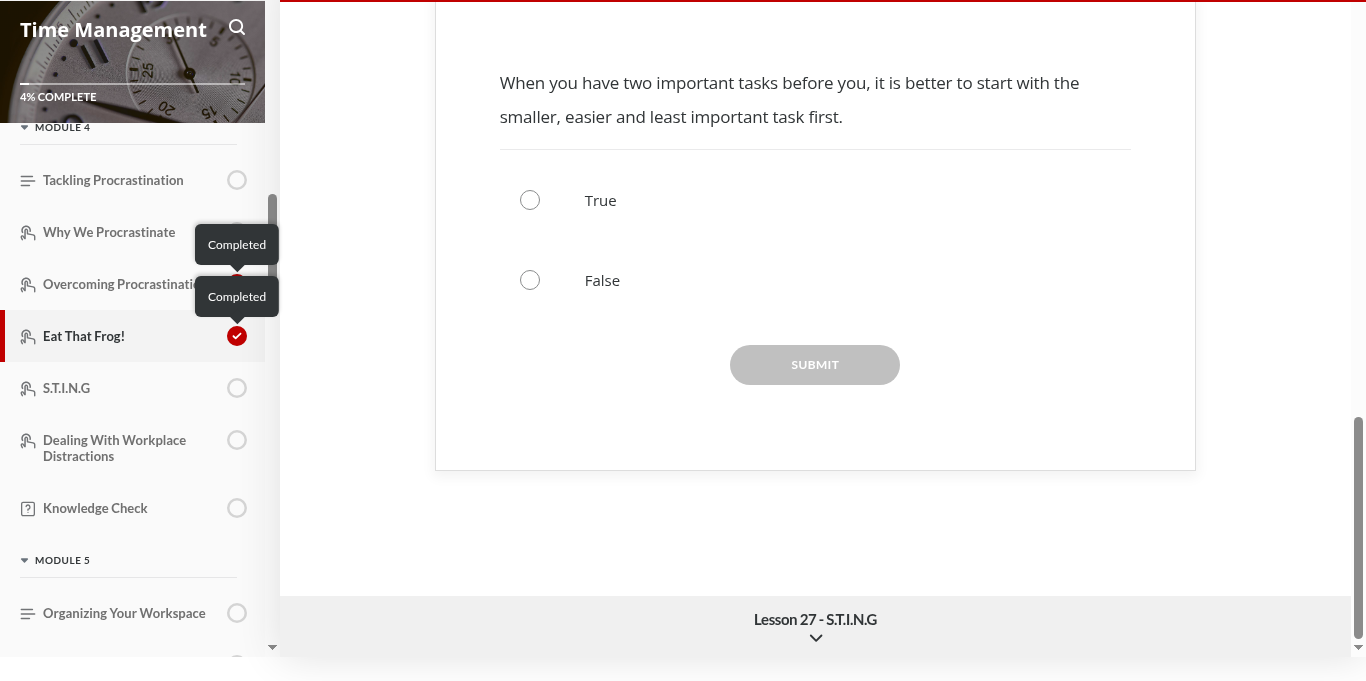Image resolution: width=1366 pixels, height=681 pixels.
Task: Click the S.T.I.N.G lesson hand icon
Action: pyautogui.click(x=28, y=389)
